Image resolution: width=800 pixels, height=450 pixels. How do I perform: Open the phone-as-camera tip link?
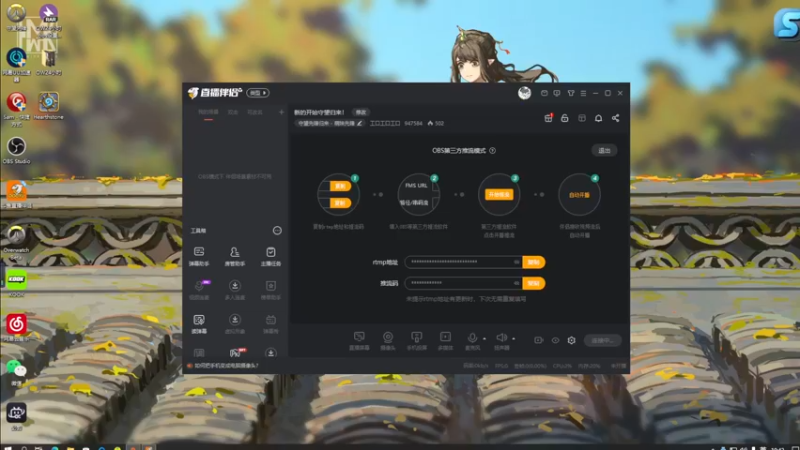point(227,366)
